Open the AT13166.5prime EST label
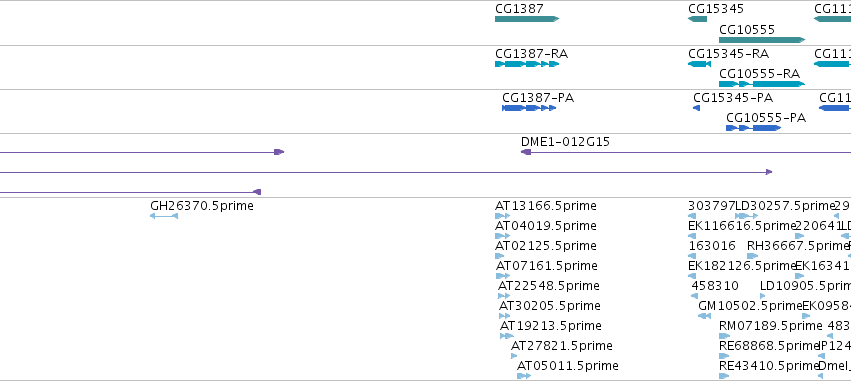The image size is (851, 381). coord(545,206)
